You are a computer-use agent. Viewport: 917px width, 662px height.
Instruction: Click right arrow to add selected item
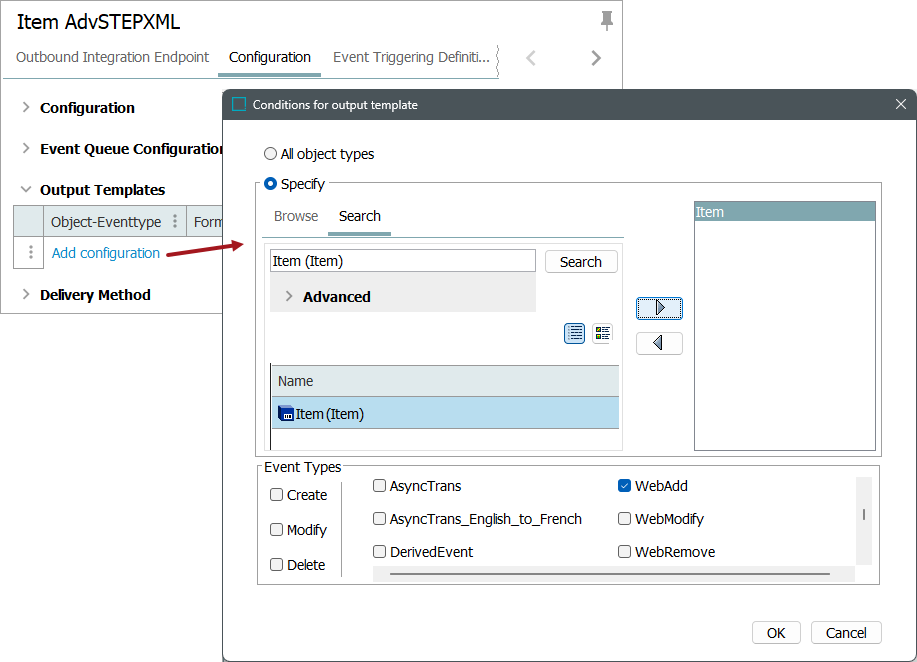pyautogui.click(x=659, y=308)
